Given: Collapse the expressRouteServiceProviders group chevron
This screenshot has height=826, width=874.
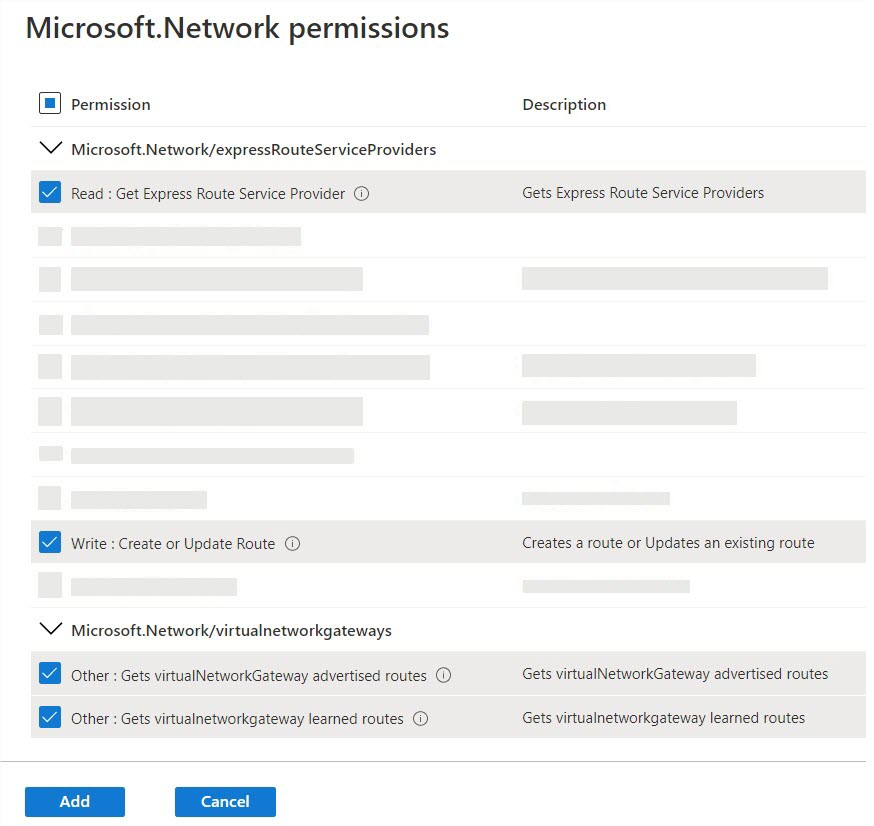Looking at the screenshot, I should click(x=49, y=148).
